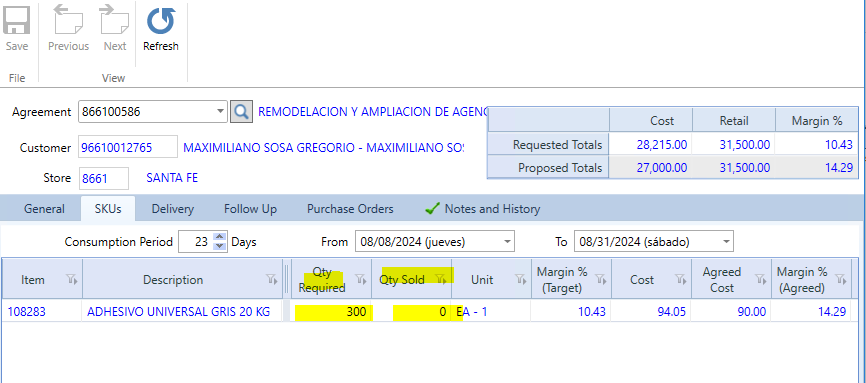Open filter icon on Cost column
Viewport: 866px width, 383px height.
pyautogui.click(x=681, y=280)
